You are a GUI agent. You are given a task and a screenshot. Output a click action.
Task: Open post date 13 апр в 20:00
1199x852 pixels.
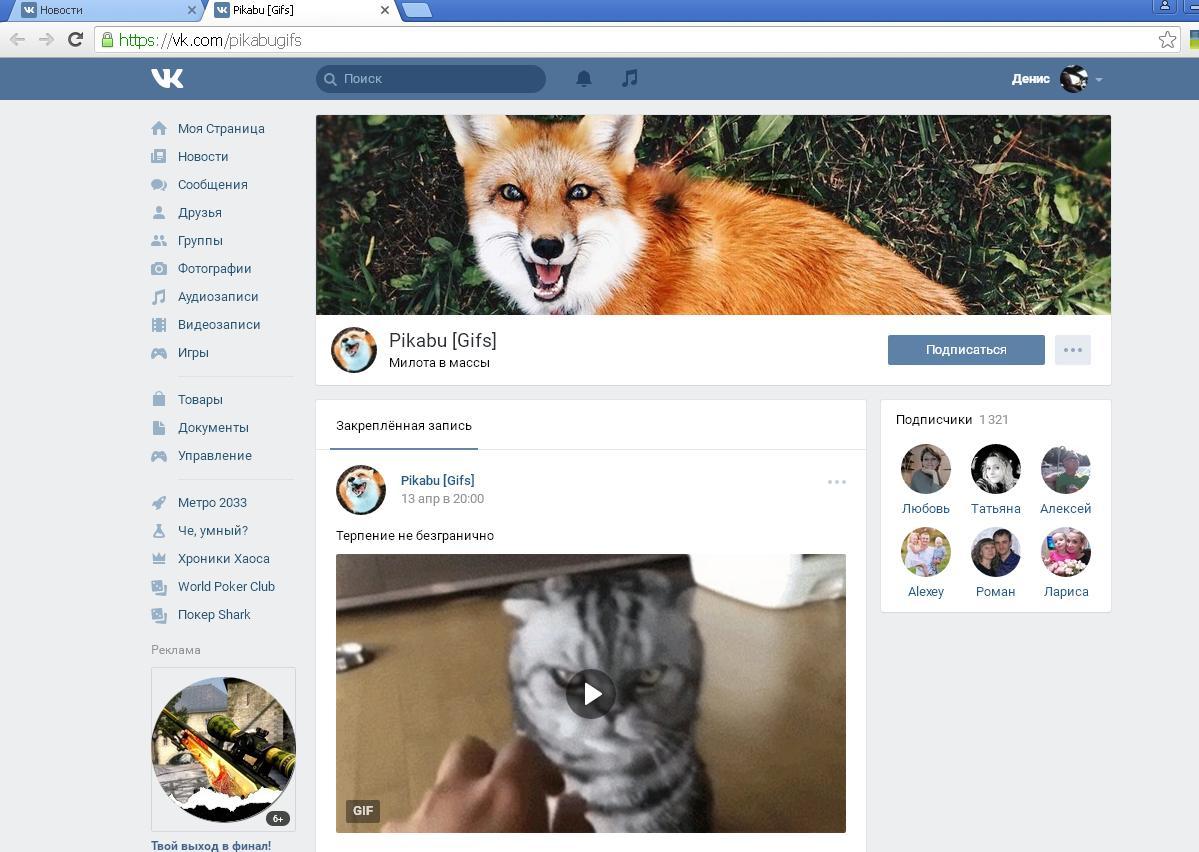tap(442, 499)
